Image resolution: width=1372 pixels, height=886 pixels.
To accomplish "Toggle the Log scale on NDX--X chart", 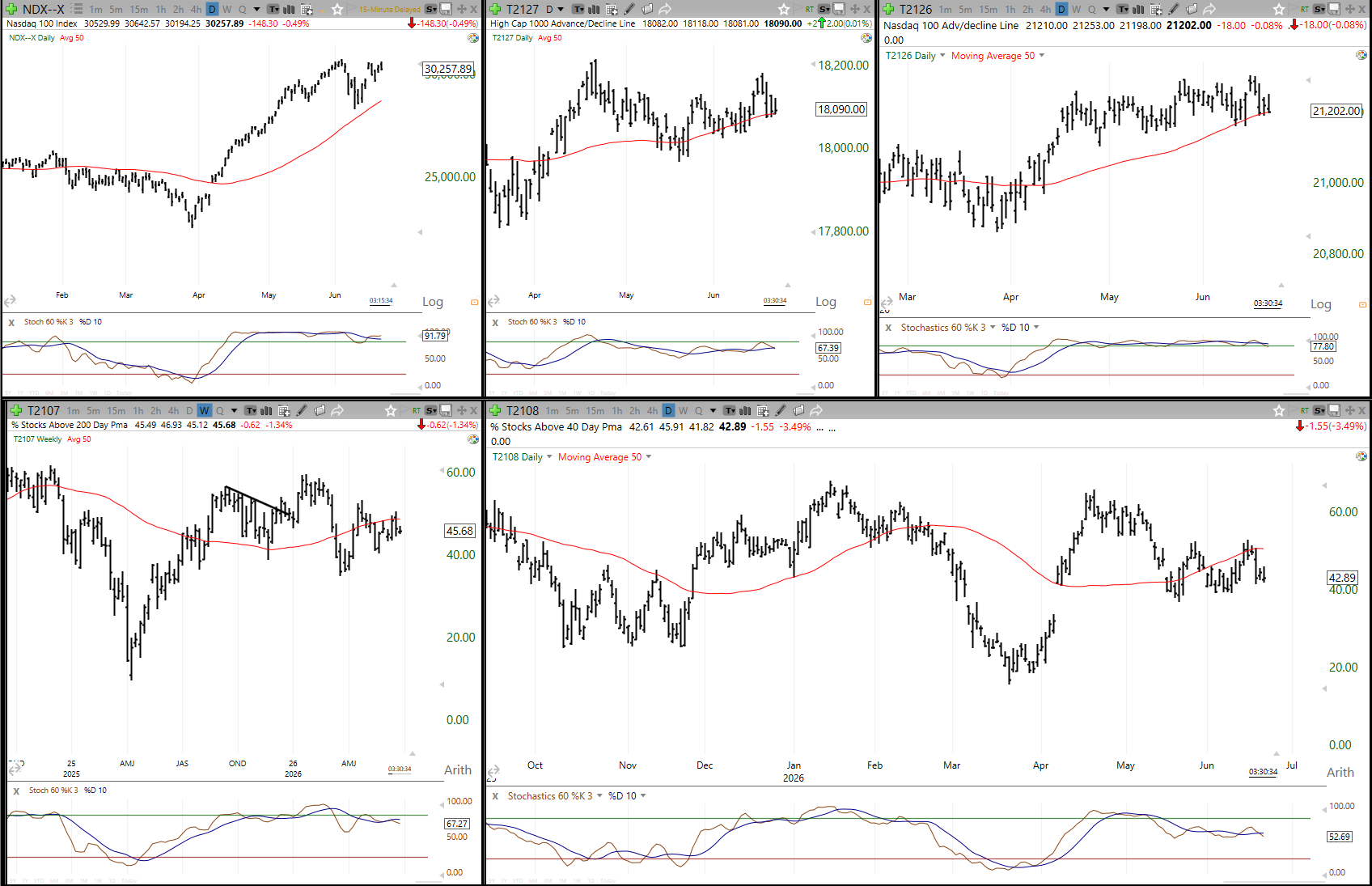I will point(433,302).
